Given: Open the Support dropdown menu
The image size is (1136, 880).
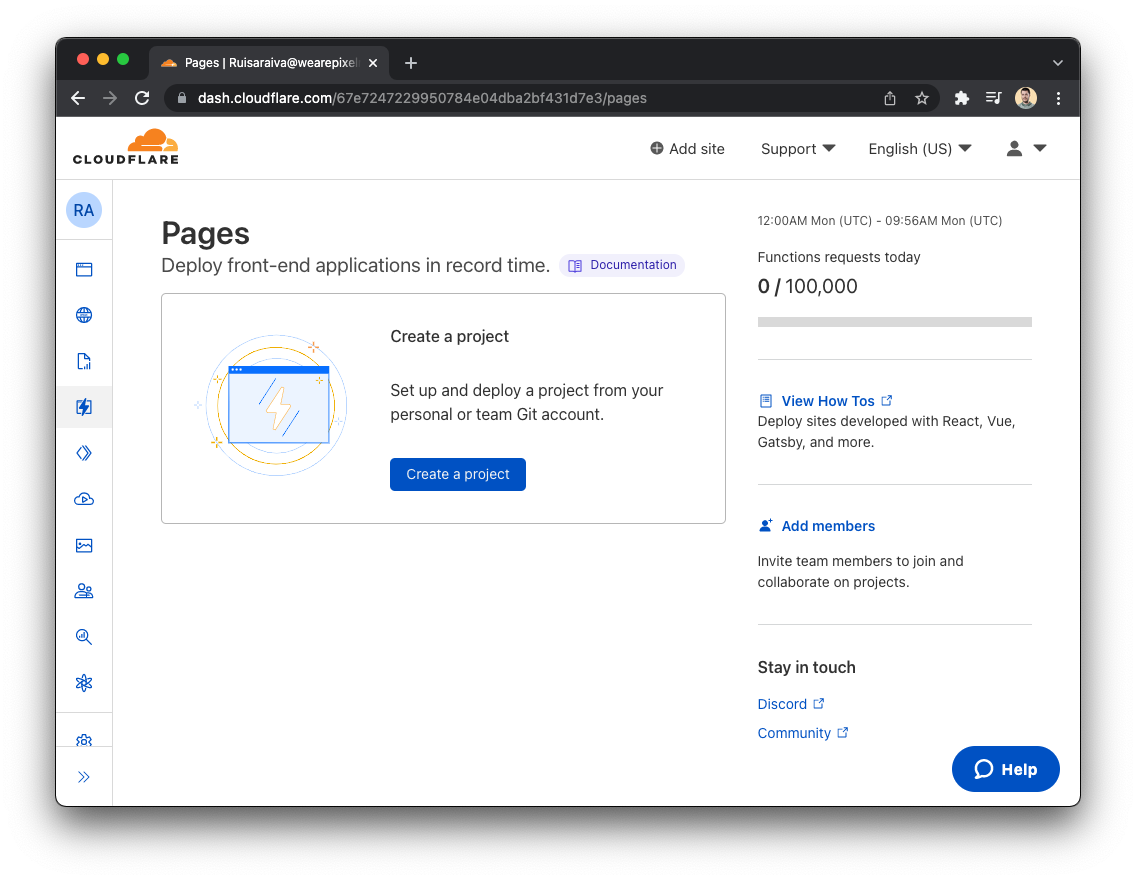Looking at the screenshot, I should coord(798,148).
